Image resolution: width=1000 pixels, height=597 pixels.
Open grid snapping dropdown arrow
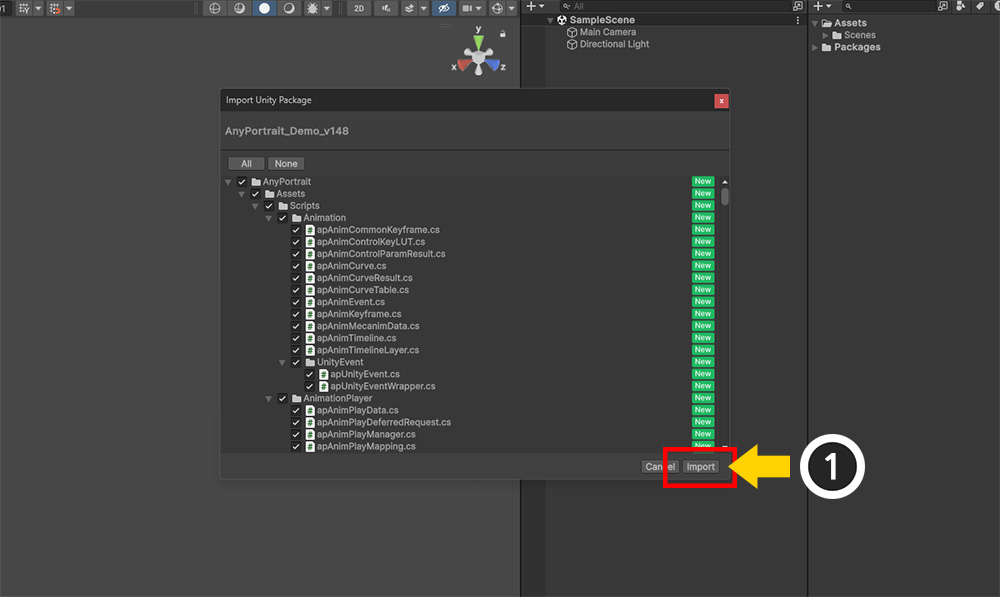pos(69,8)
